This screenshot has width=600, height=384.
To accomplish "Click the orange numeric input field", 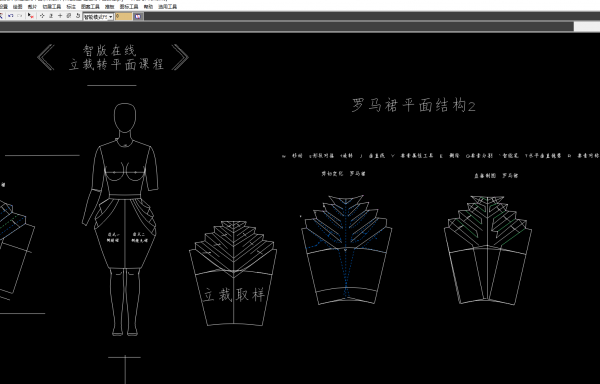I will (x=124, y=16).
